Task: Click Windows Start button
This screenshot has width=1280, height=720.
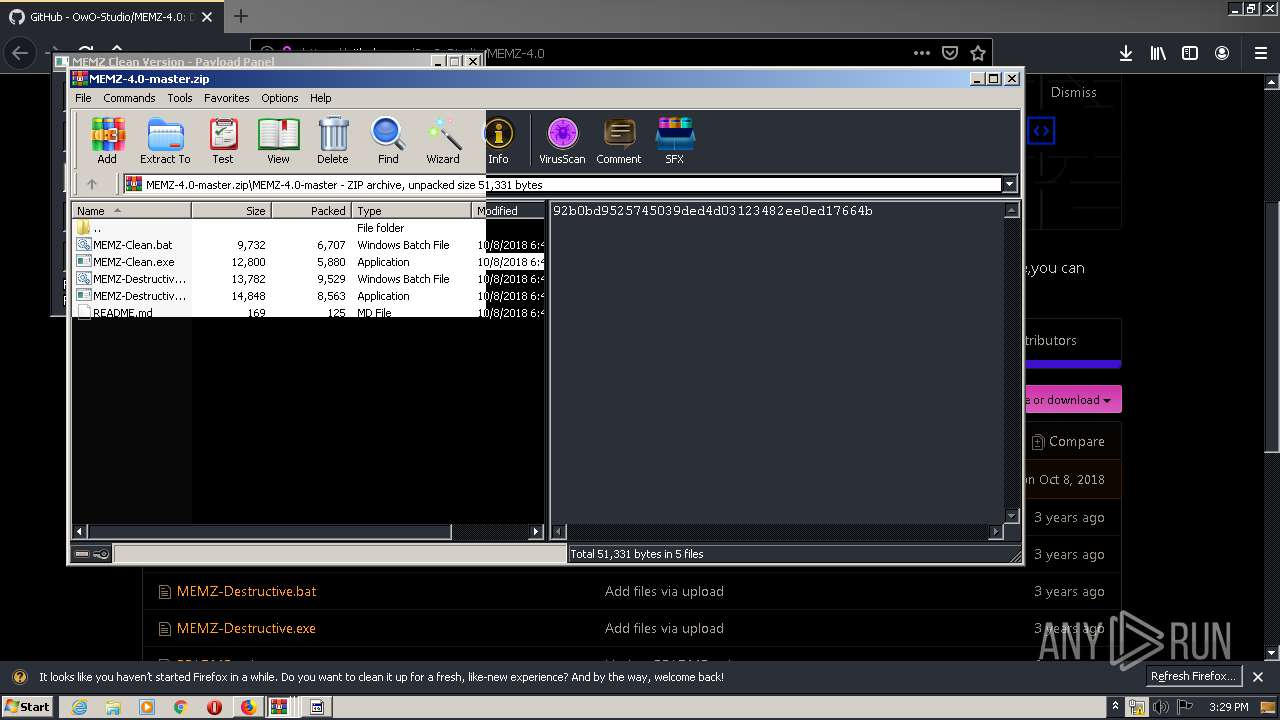Action: [x=28, y=707]
